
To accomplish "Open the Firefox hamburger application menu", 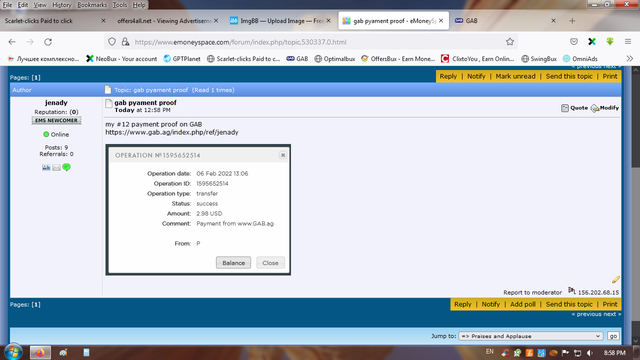I will tap(628, 42).
